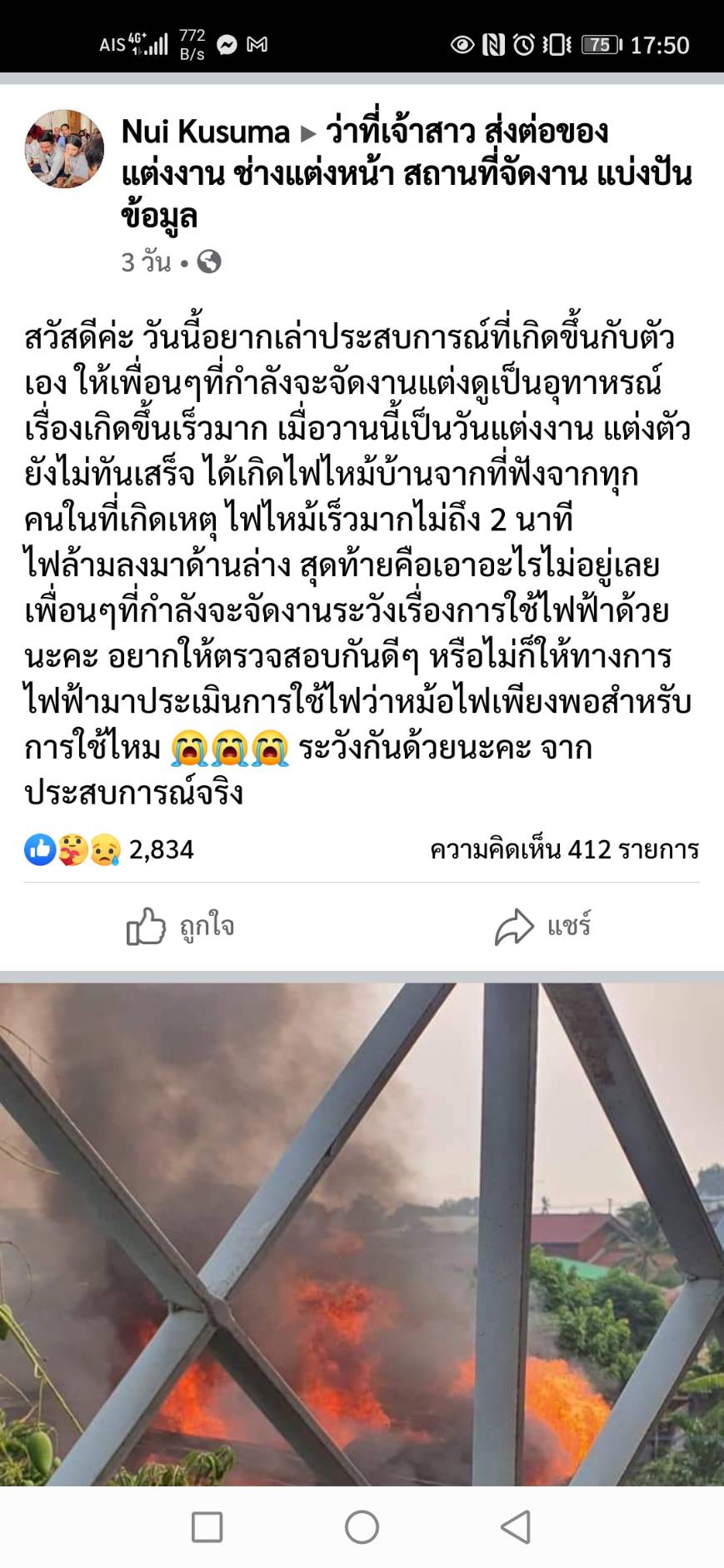Open the group name ว่าที่เจ้าสาว link
The image size is (724, 1568).
[407, 173]
